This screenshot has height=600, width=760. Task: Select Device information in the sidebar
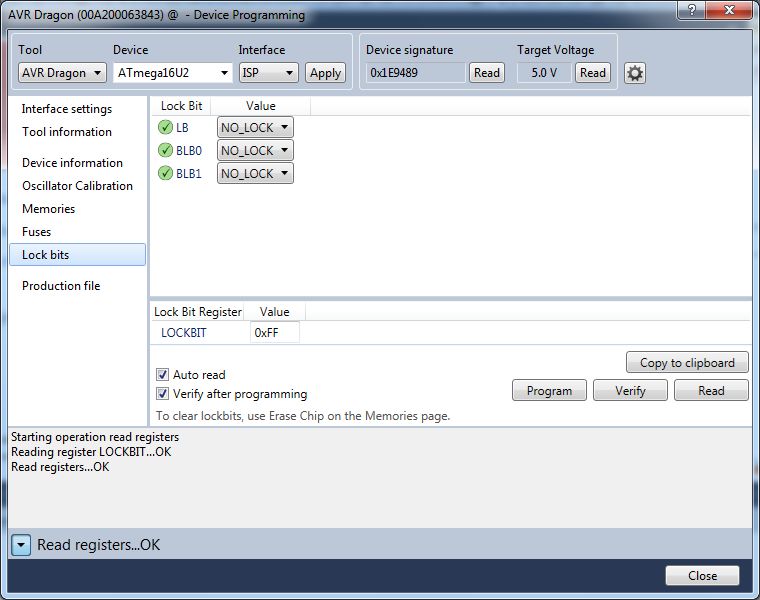click(72, 163)
